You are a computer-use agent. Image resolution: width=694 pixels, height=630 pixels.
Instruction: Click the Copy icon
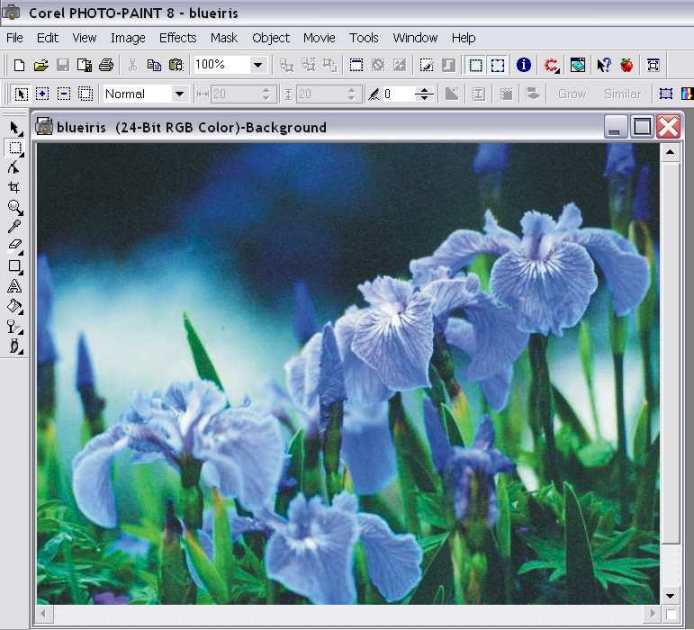coord(154,65)
